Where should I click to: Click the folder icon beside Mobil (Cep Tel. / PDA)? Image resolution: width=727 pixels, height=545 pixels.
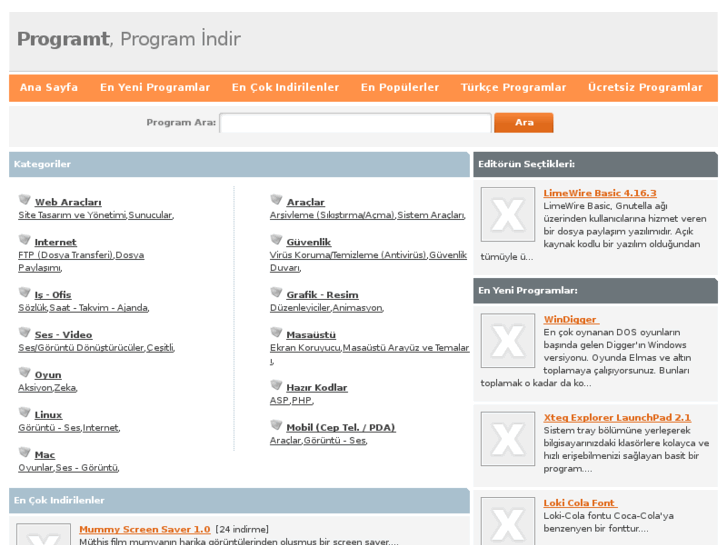276,425
